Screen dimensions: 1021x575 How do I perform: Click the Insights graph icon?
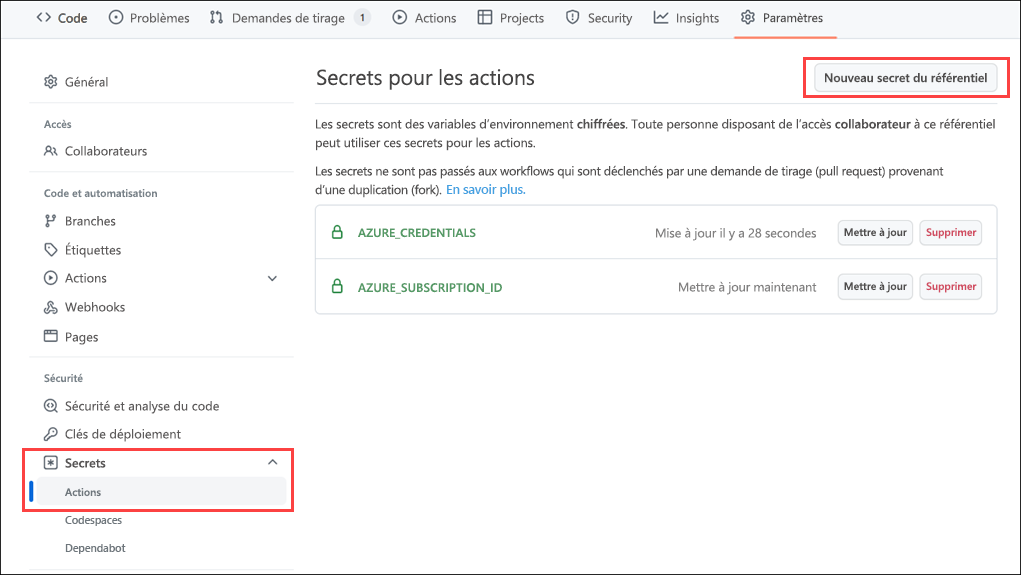tap(661, 18)
